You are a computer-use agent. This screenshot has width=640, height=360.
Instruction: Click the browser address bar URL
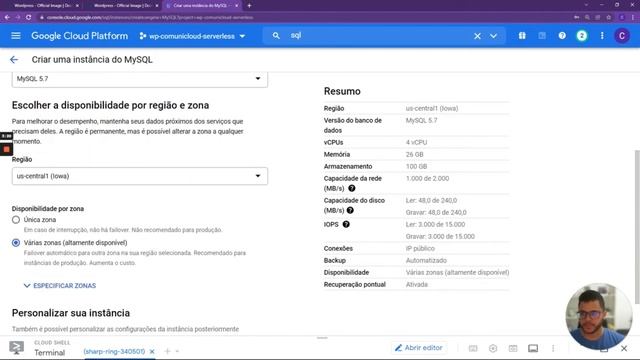pos(150,18)
